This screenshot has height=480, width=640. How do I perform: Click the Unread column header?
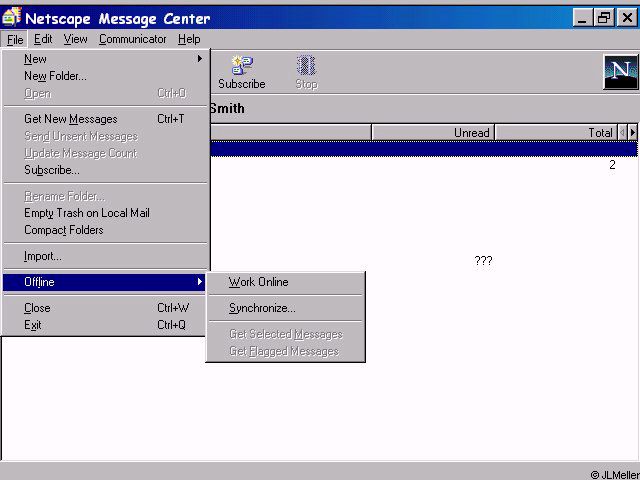[433, 133]
